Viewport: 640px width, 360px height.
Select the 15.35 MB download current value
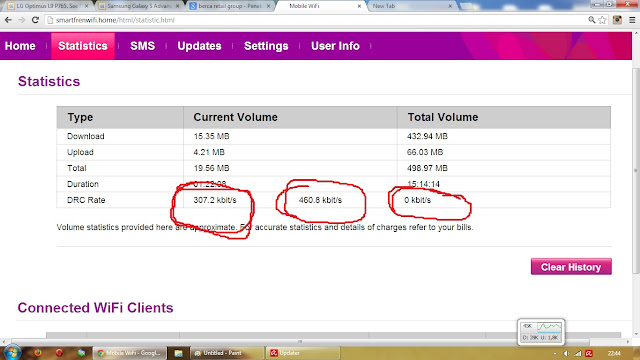click(211, 136)
